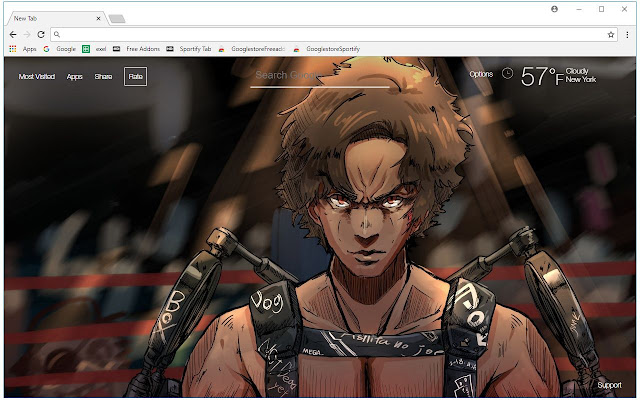Select the New Tab browser tab

click(x=55, y=18)
